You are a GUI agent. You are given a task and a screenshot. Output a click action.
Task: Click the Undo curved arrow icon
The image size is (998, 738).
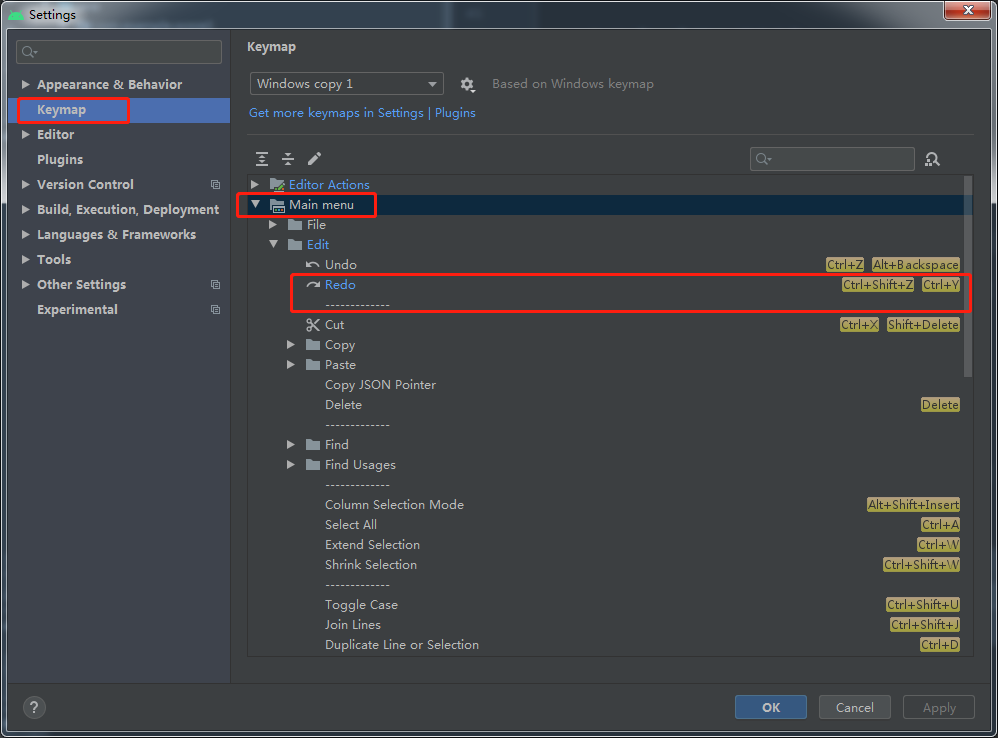pyautogui.click(x=313, y=264)
